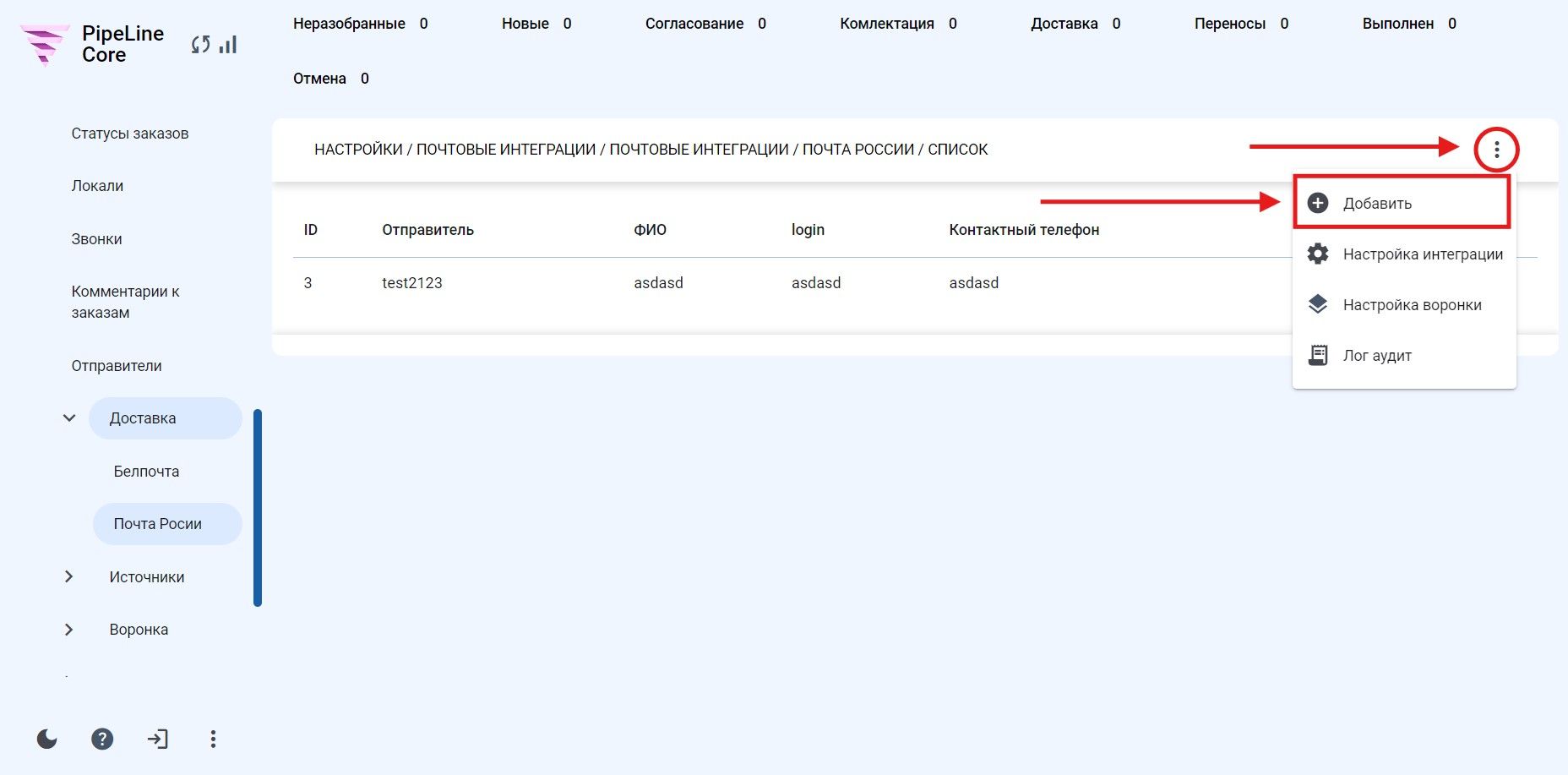Filter by Неразобранные status counter
1568x775 pixels.
tap(361, 24)
